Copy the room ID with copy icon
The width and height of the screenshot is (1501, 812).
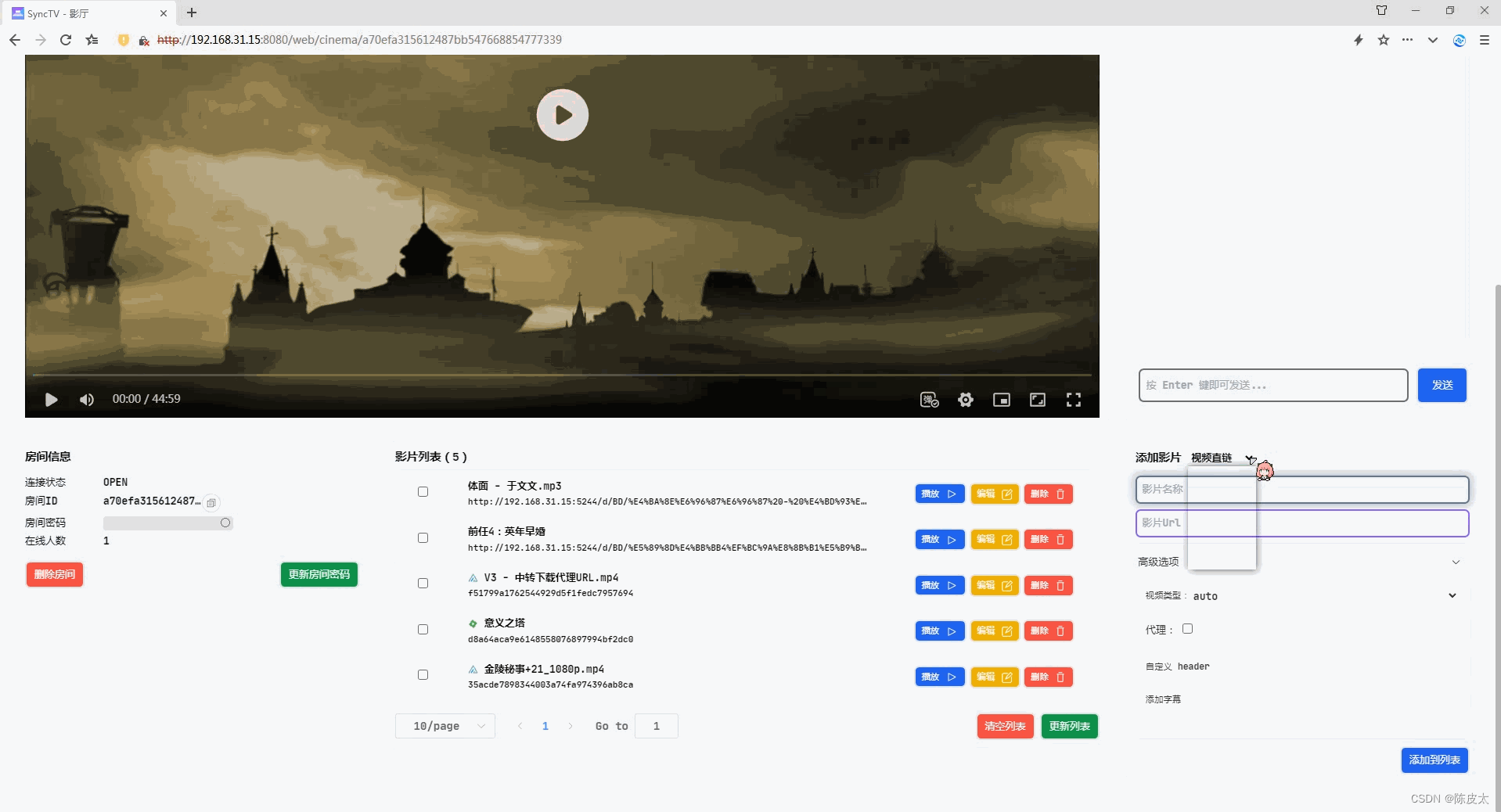(211, 503)
